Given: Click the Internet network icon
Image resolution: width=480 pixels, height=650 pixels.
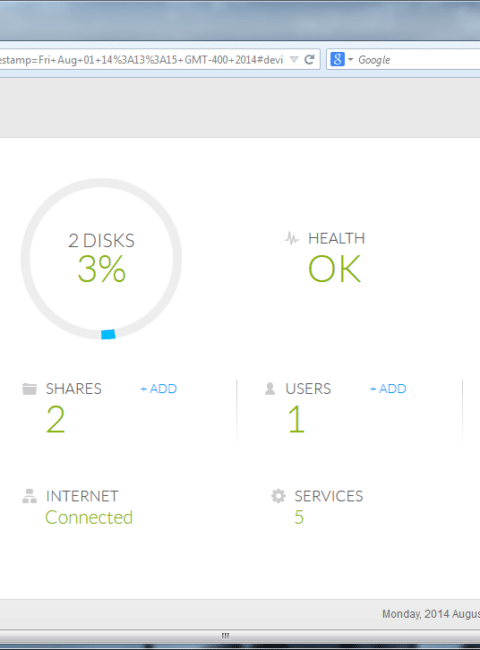Looking at the screenshot, I should tap(29, 496).
